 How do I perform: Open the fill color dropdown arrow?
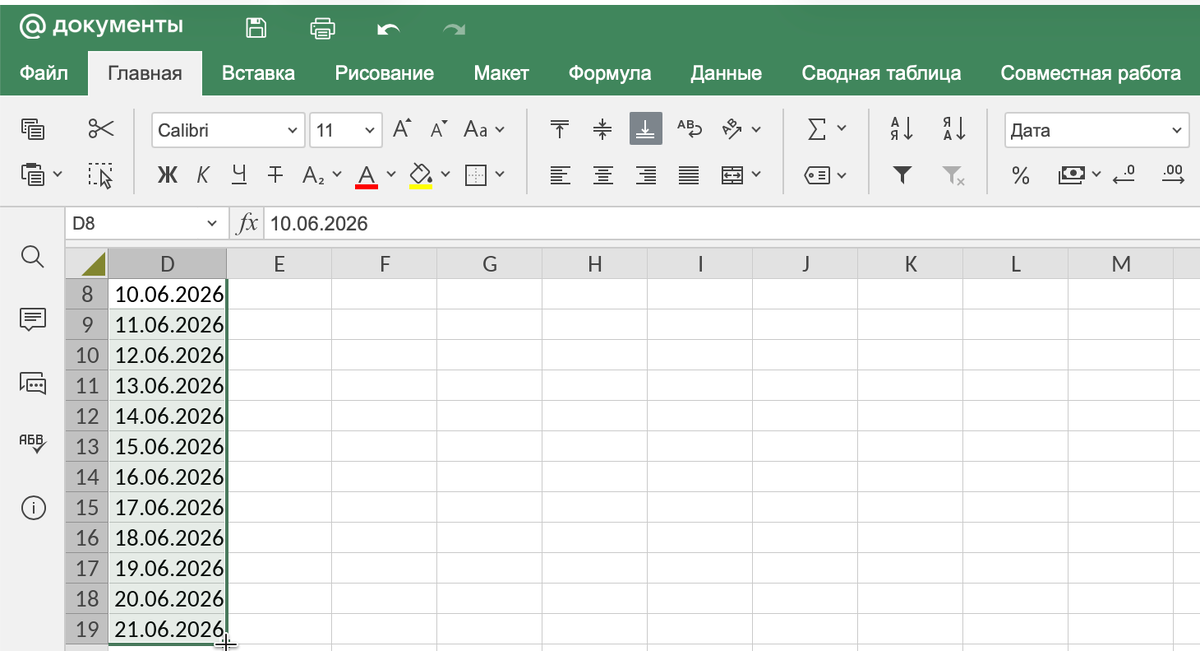(445, 175)
